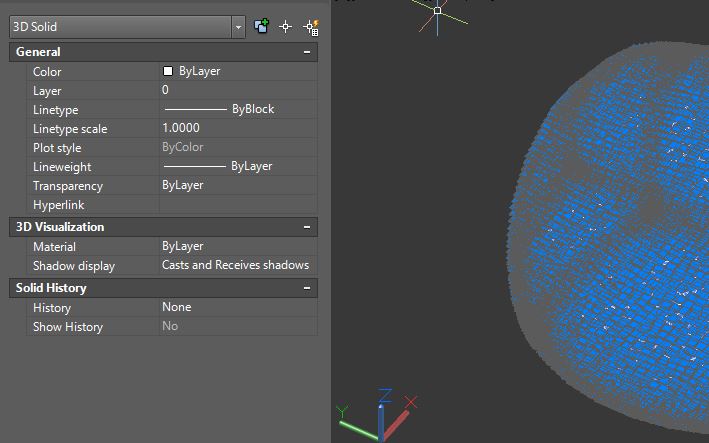This screenshot has width=709, height=443.
Task: Select the History None value
Action: tap(238, 307)
